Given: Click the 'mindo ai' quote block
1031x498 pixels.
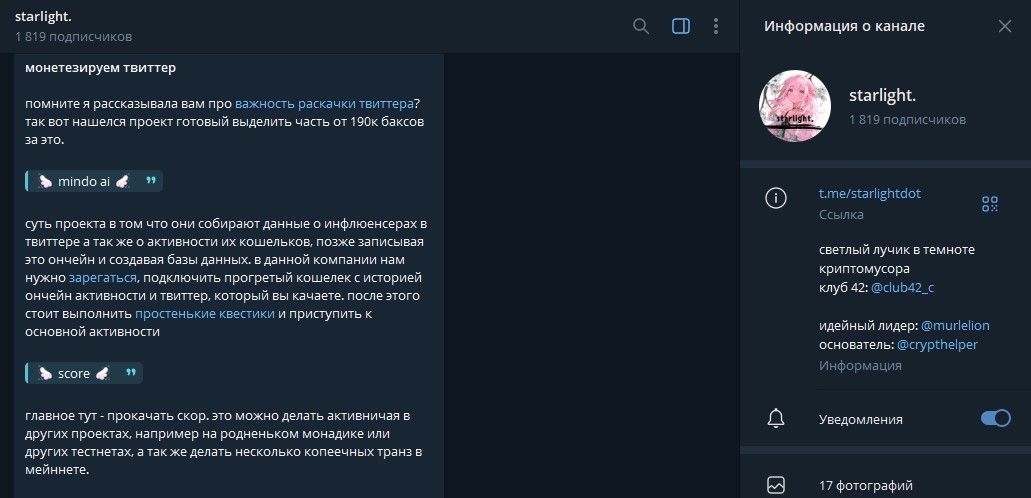Looking at the screenshot, I should tap(93, 182).
